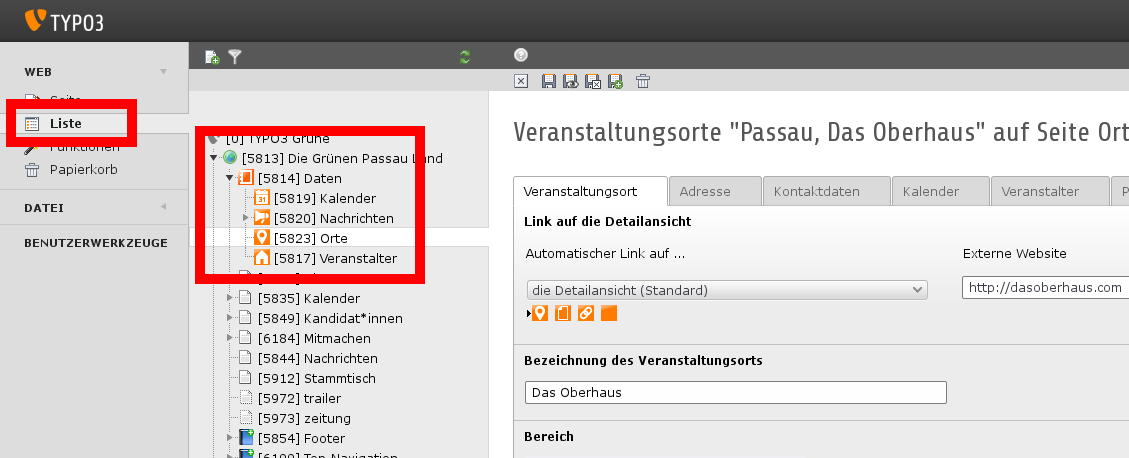Refresh the page tree

[465, 57]
